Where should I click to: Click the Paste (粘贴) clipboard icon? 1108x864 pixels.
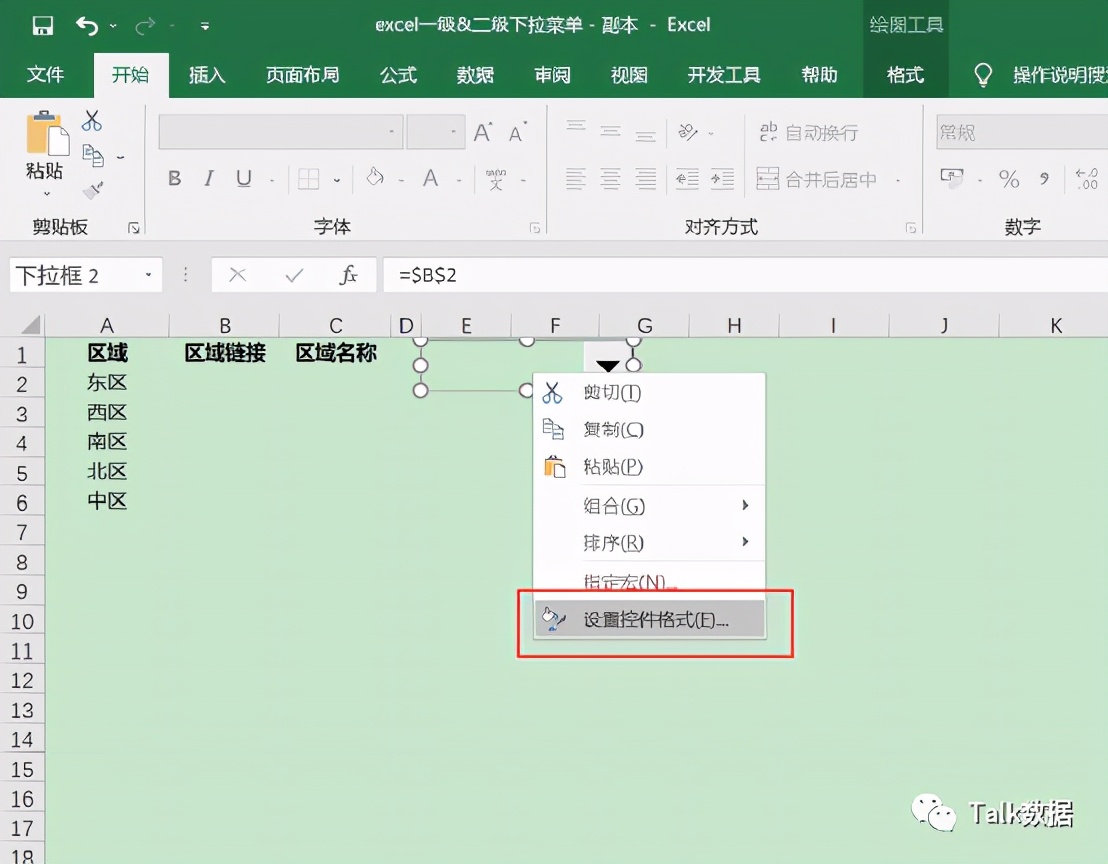click(x=47, y=132)
